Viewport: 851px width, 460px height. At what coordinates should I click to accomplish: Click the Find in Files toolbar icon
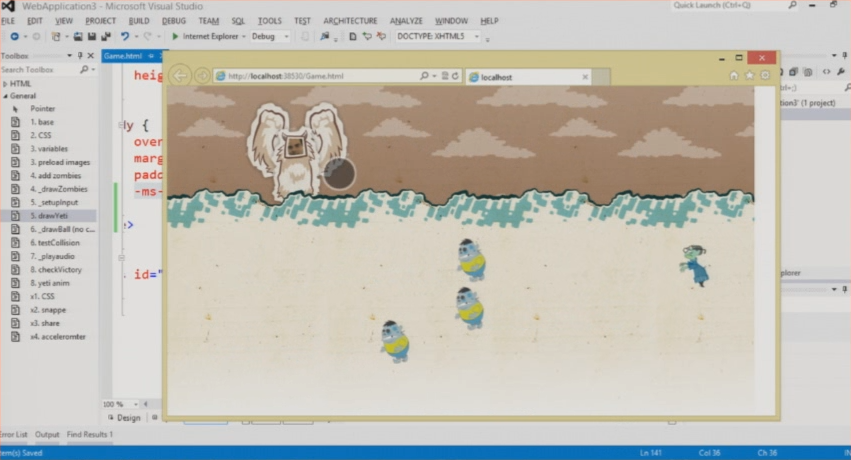[x=325, y=36]
